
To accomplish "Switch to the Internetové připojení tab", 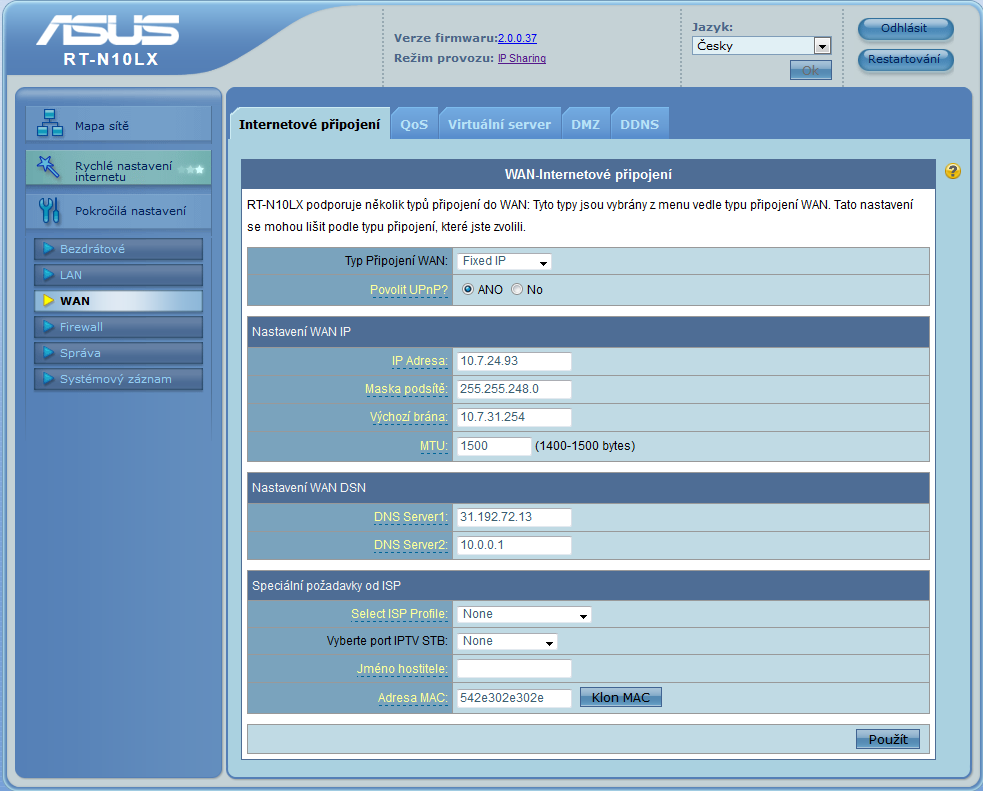I will (x=310, y=124).
